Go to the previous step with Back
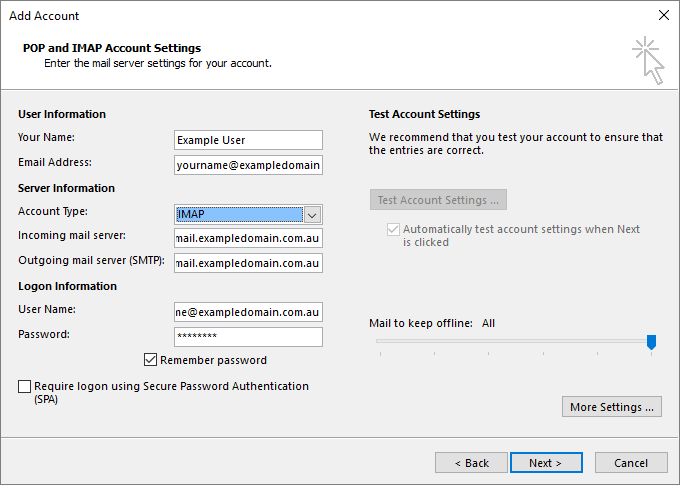Screen dimensions: 680x485 tap(471, 463)
